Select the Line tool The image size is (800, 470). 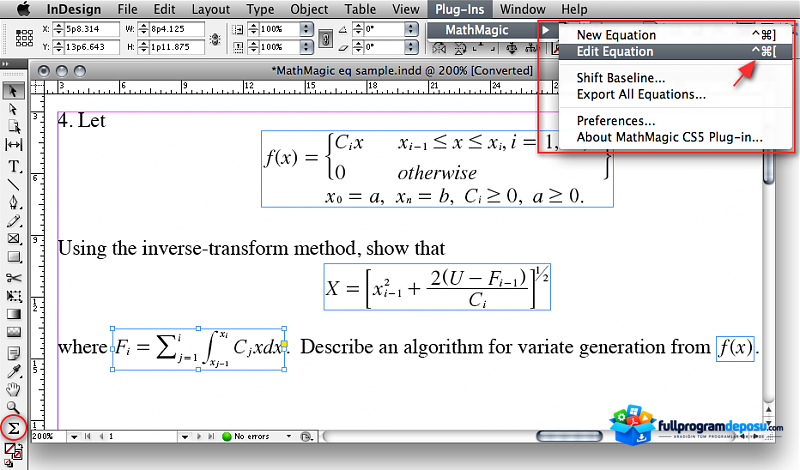[14, 184]
